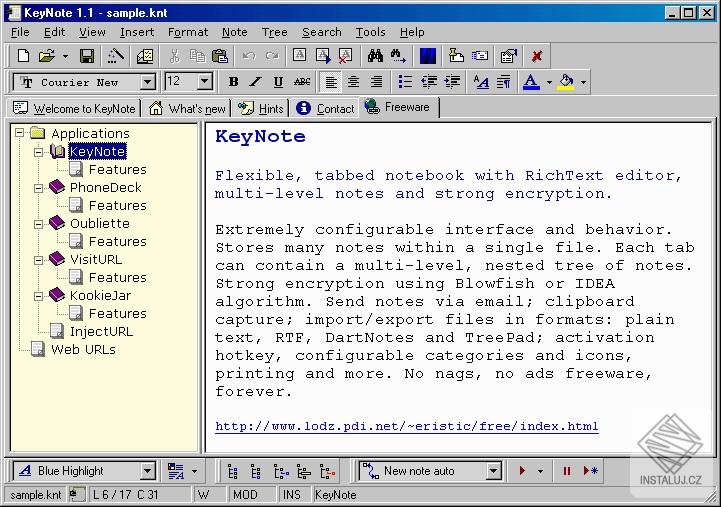Click the KeyNote heading in the editor
The image size is (721, 507).
(260, 136)
